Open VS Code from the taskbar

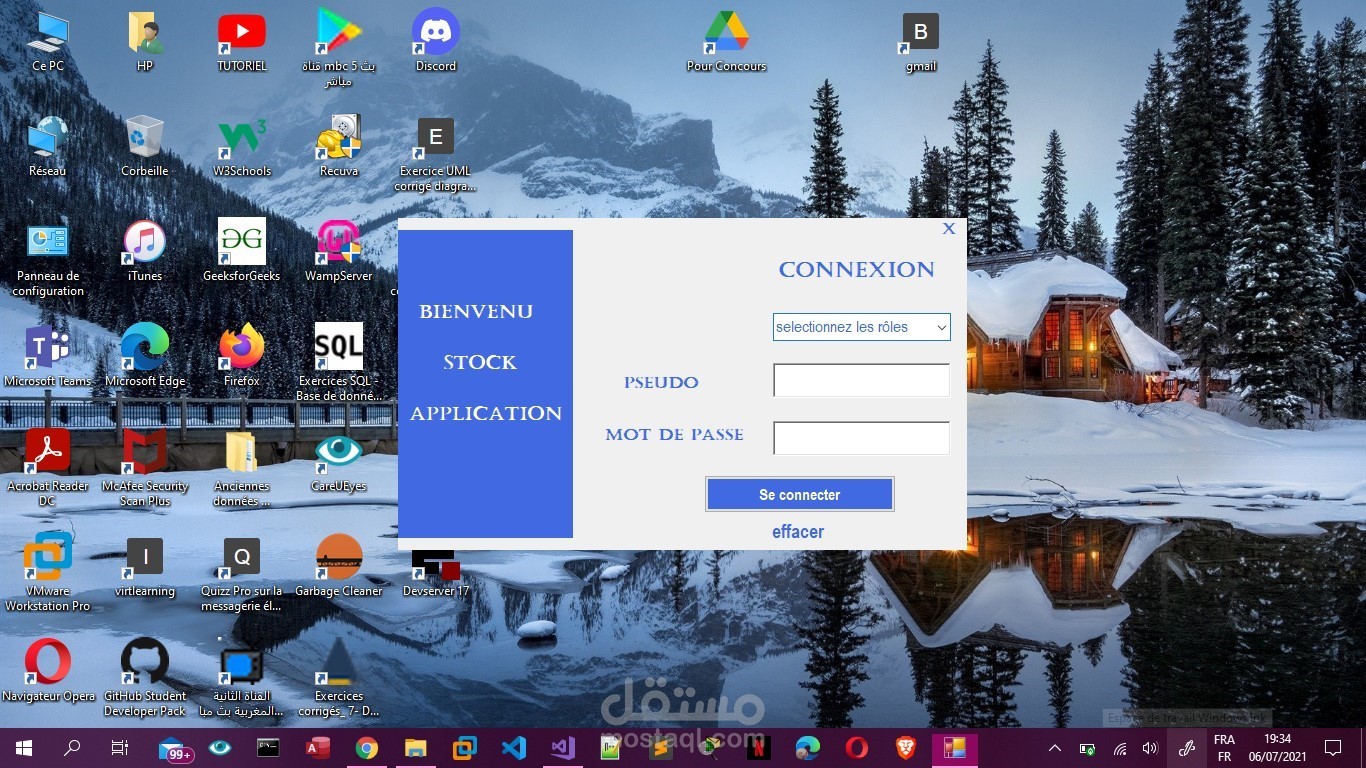point(514,747)
